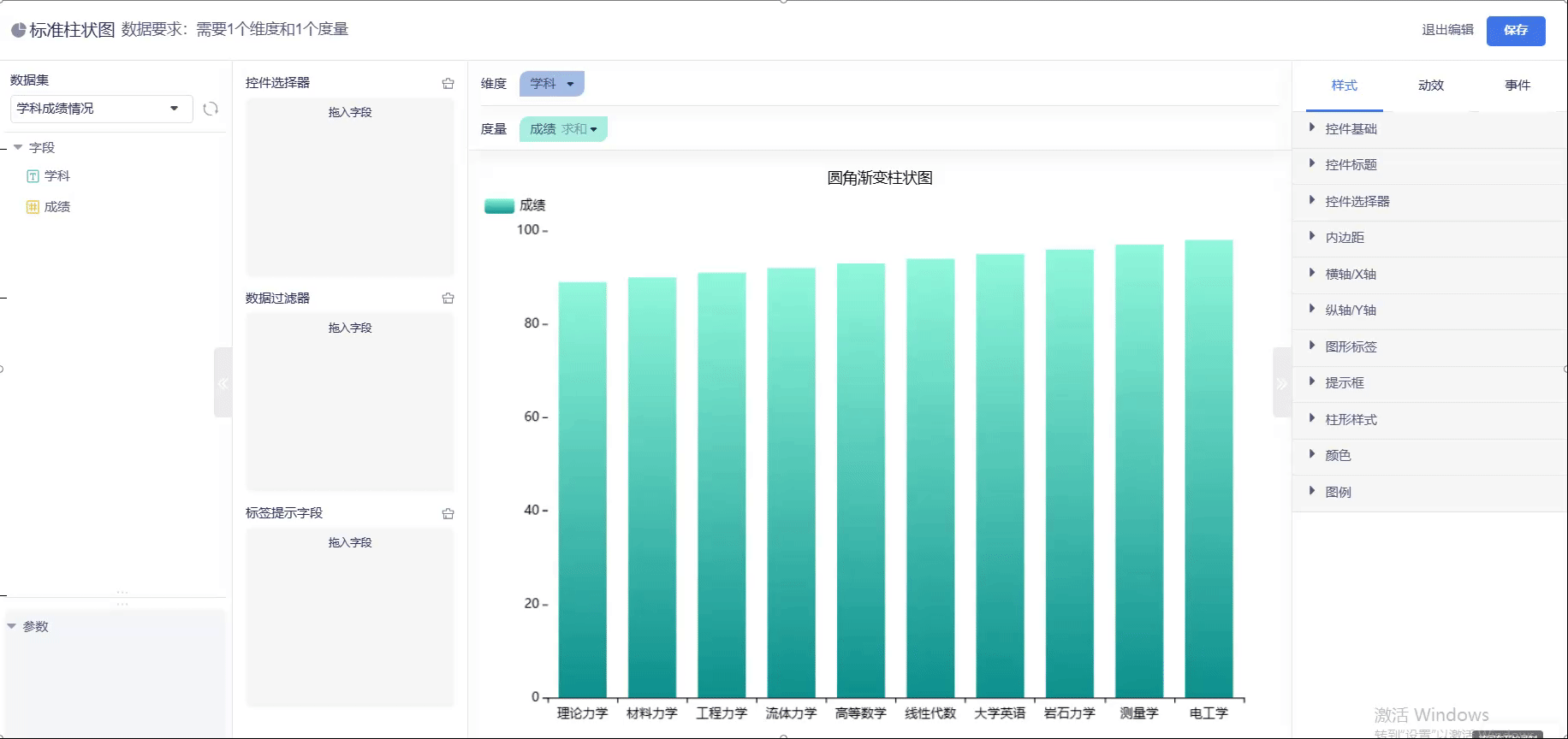Click the 工程力学 bar in the chart

722,485
